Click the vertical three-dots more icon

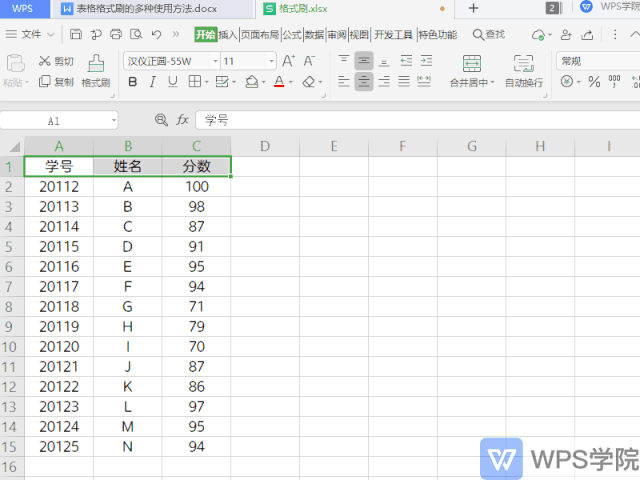[x=615, y=35]
